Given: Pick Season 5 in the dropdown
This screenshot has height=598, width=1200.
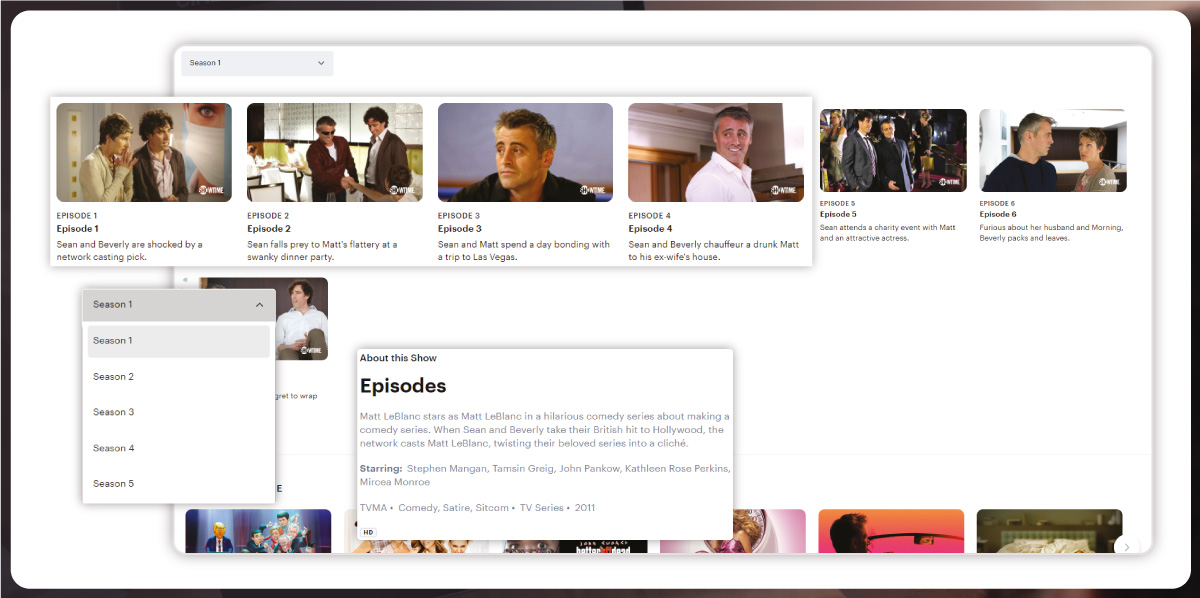Looking at the screenshot, I should coord(178,484).
